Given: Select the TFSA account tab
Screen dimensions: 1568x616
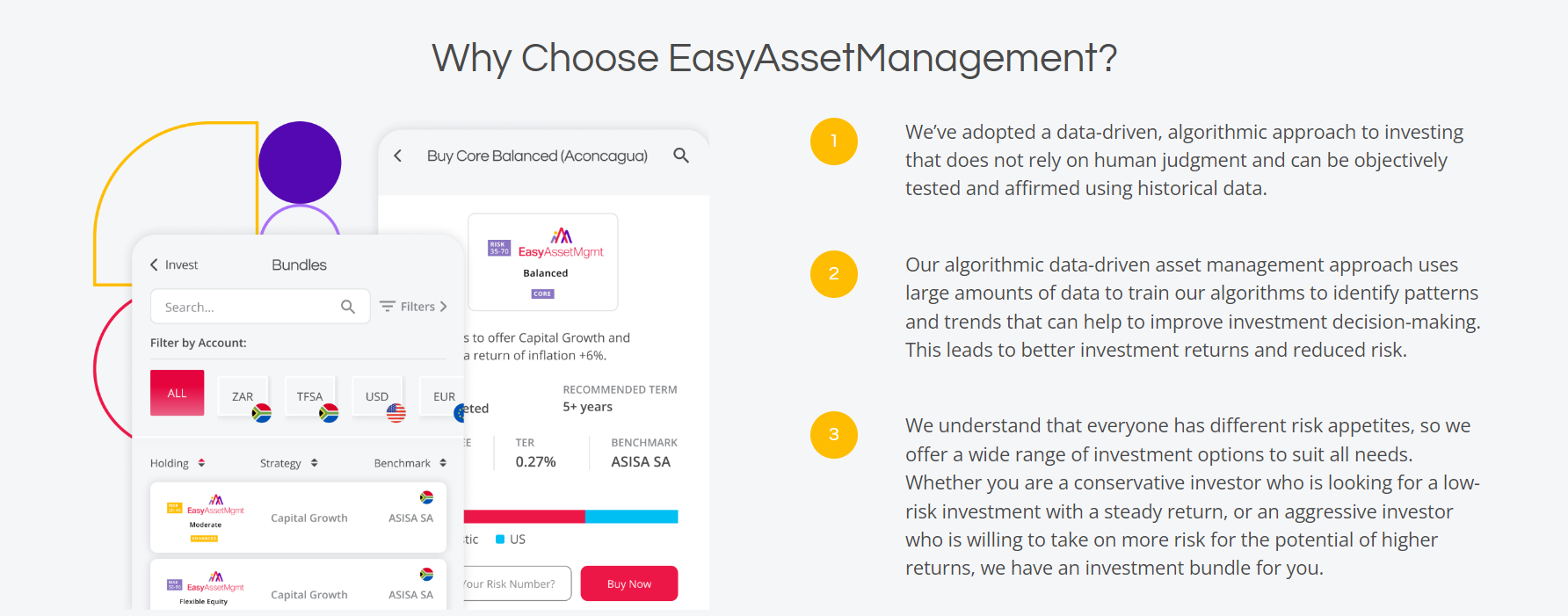Looking at the screenshot, I should point(309,396).
